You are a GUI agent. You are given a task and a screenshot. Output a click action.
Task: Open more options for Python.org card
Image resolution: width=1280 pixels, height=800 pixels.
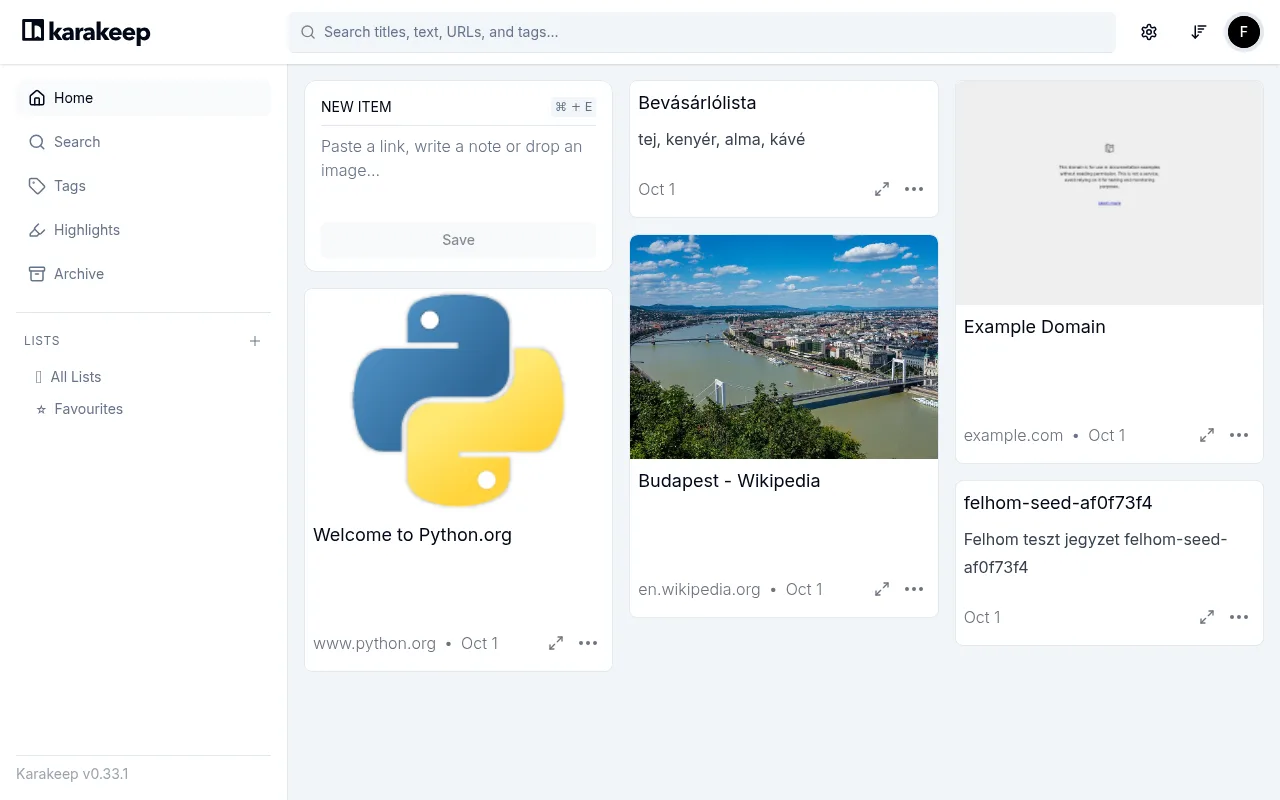coord(588,643)
